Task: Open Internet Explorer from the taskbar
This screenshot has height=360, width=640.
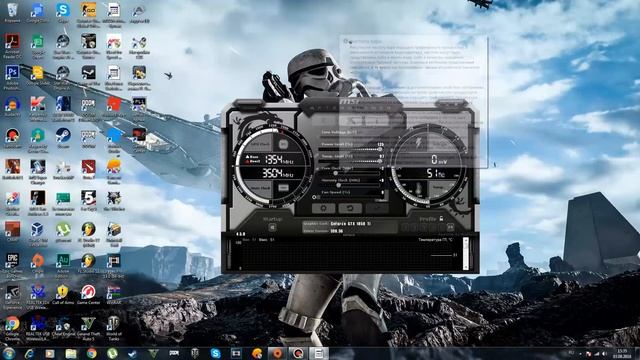Action: point(29,353)
